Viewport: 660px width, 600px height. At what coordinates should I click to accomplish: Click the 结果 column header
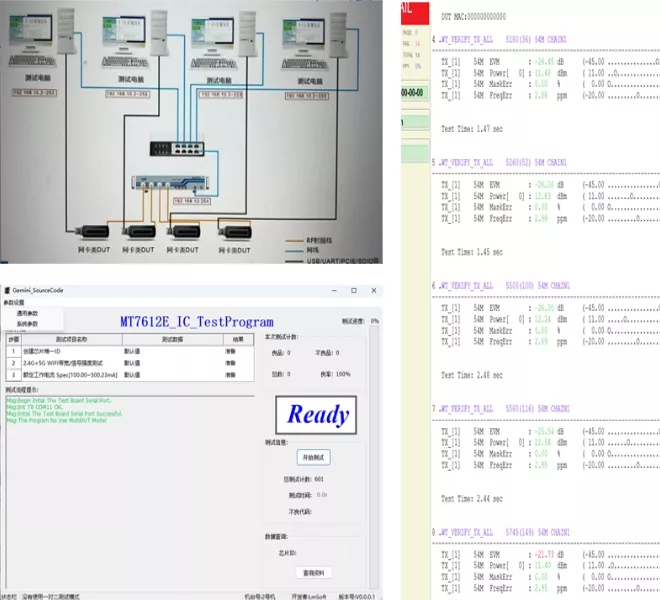click(x=238, y=339)
